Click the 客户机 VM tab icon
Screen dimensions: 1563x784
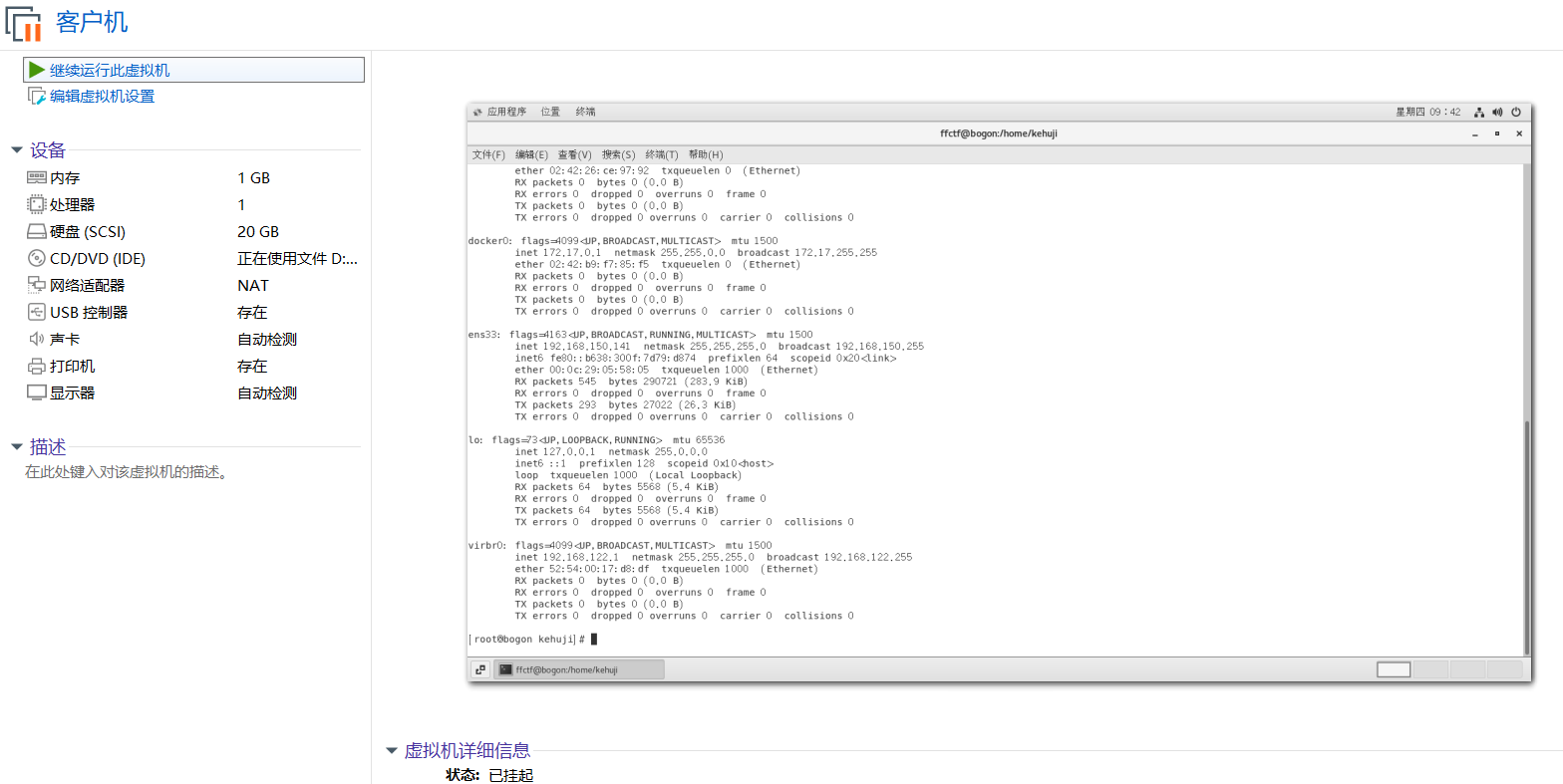pos(24,22)
